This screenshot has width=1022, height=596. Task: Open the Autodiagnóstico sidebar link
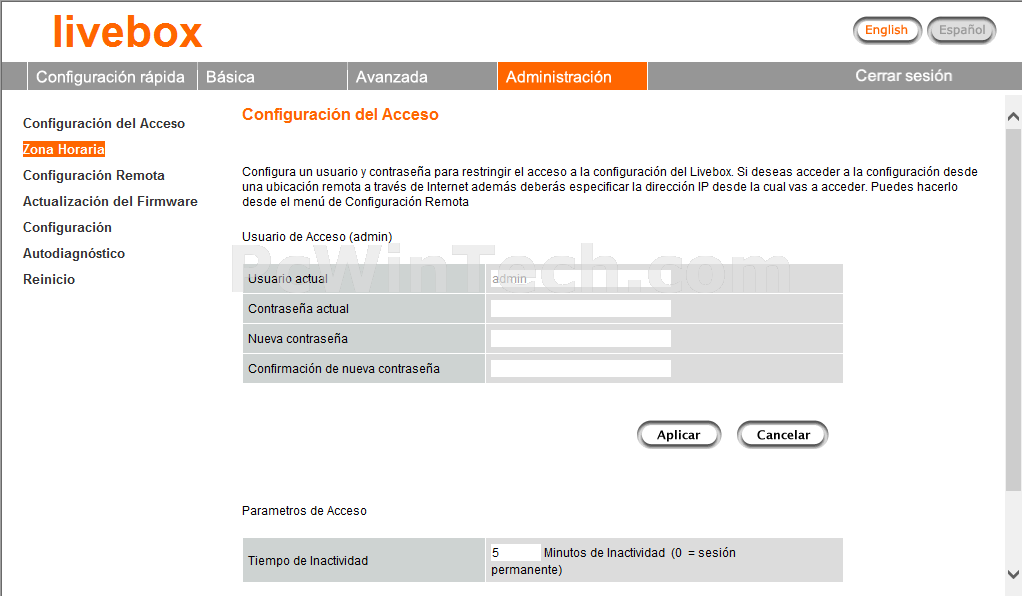click(x=74, y=254)
